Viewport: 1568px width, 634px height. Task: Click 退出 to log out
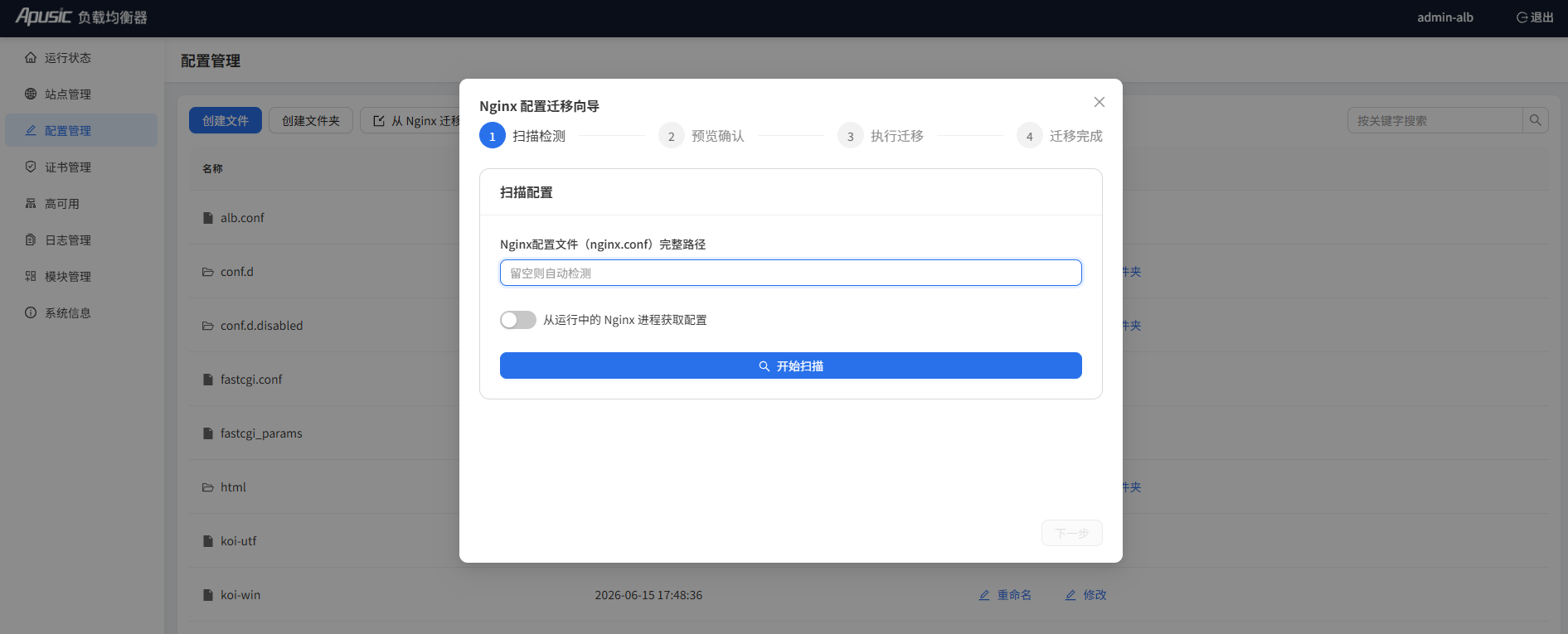[x=1535, y=17]
